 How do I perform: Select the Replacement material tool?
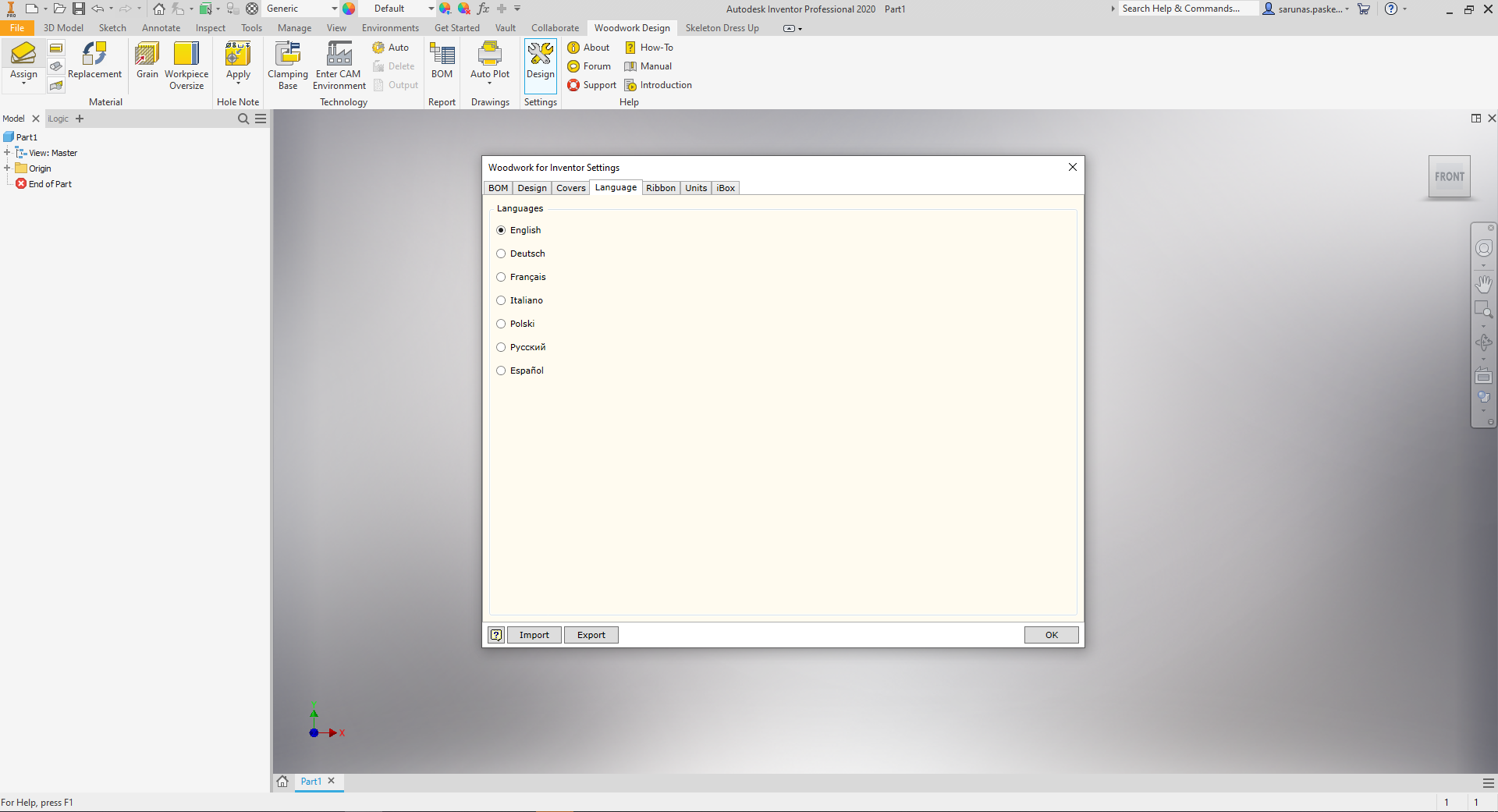click(x=94, y=60)
